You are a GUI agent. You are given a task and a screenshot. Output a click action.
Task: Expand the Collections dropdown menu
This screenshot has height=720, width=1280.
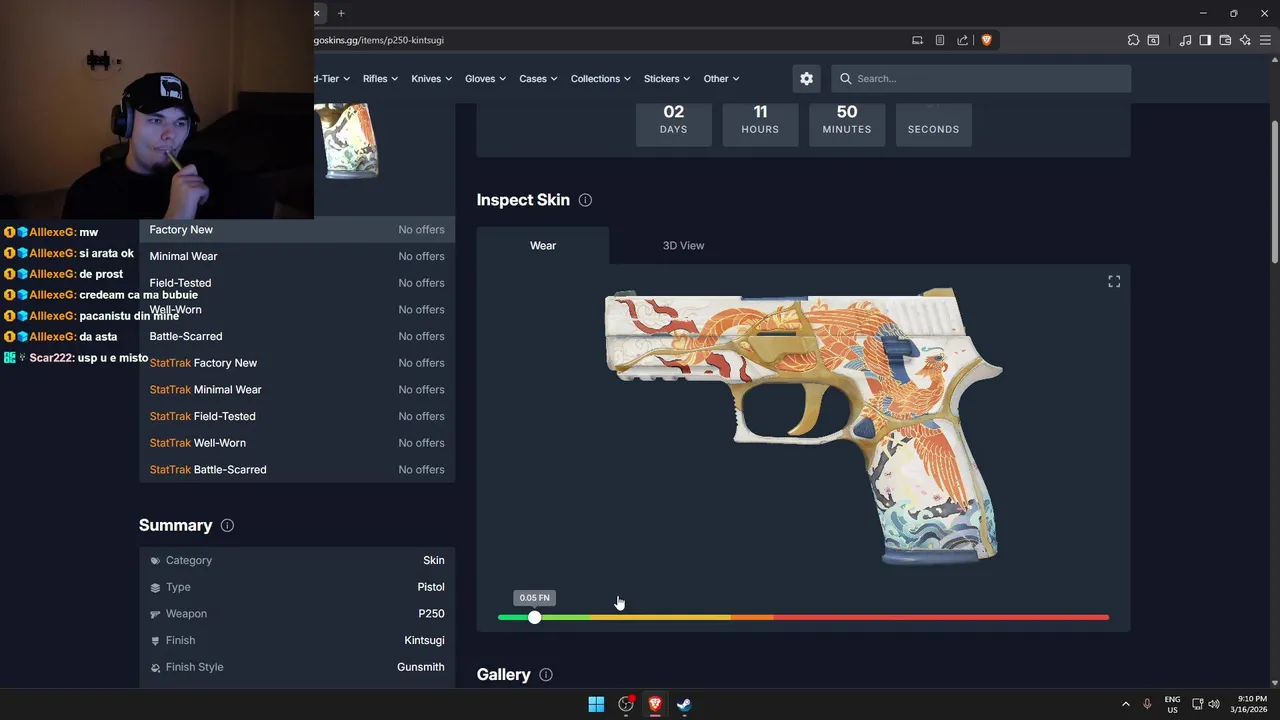point(600,79)
